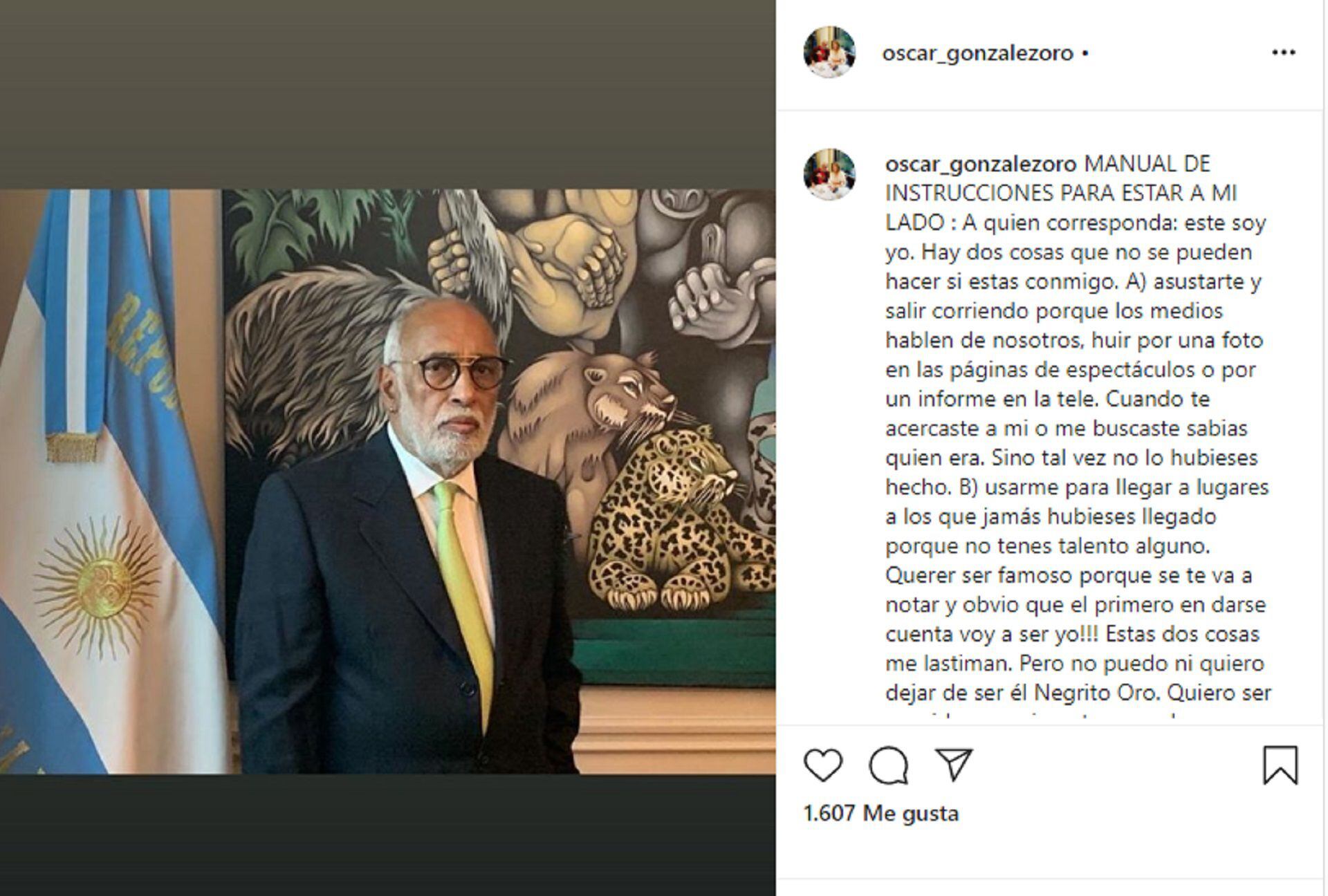Open header profile picture of oscar_gonzalezoro
Image resolution: width=1328 pixels, height=896 pixels.
(x=829, y=53)
